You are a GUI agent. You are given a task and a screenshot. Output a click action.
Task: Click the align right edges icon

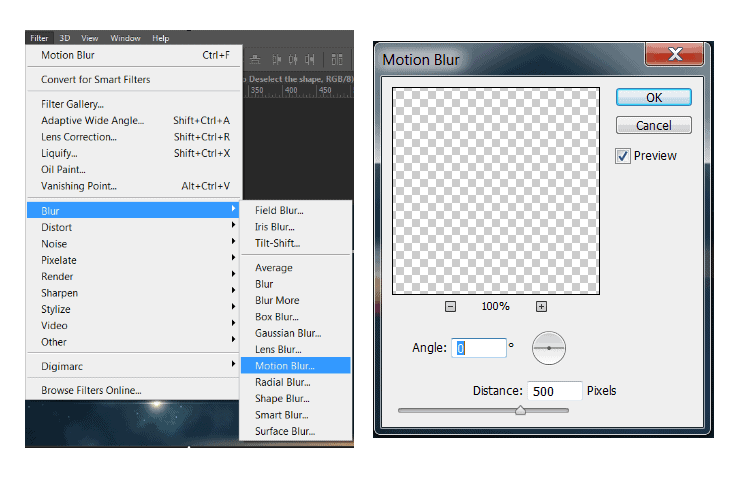pos(310,59)
